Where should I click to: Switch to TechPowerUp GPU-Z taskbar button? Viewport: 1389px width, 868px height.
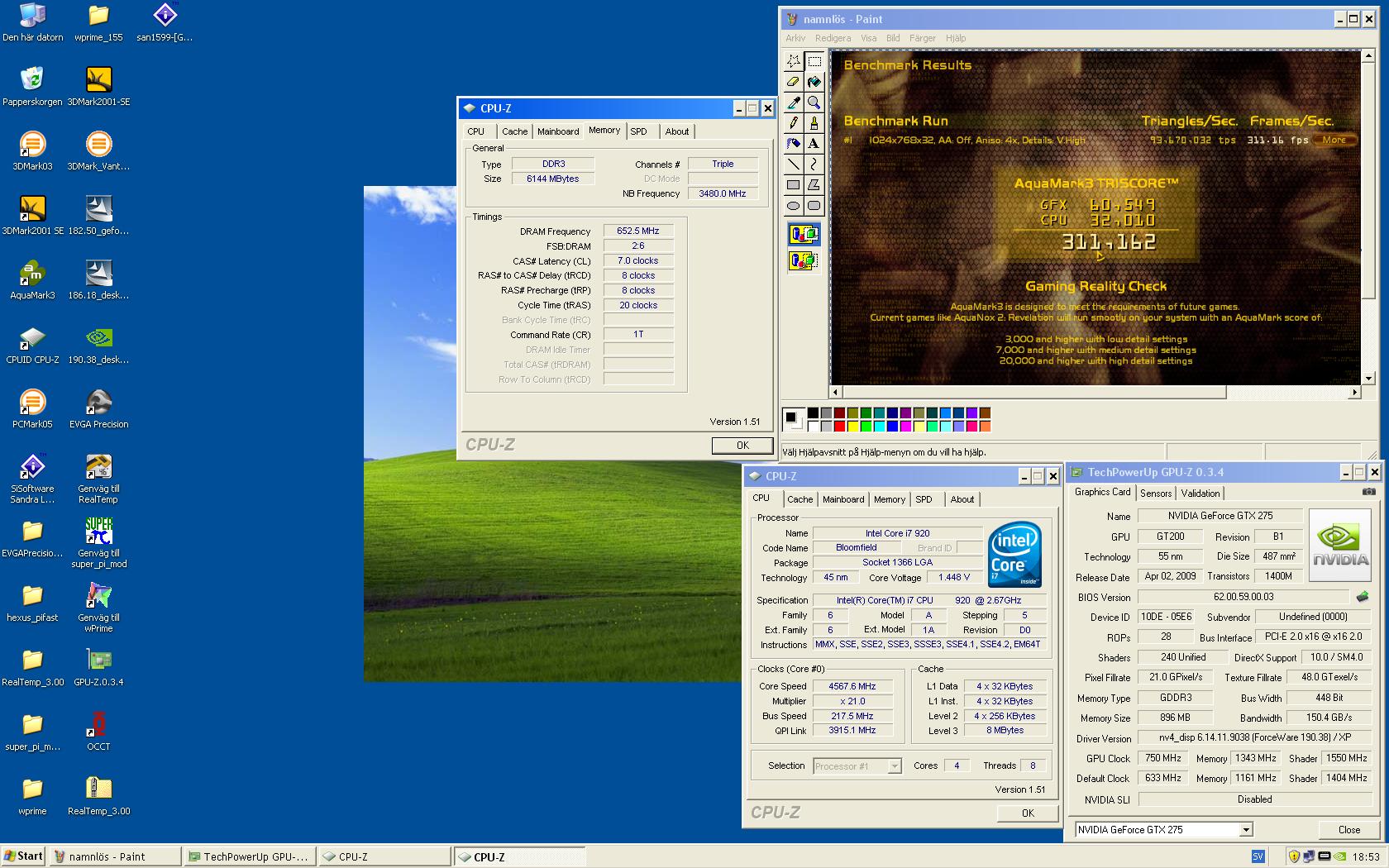(251, 856)
